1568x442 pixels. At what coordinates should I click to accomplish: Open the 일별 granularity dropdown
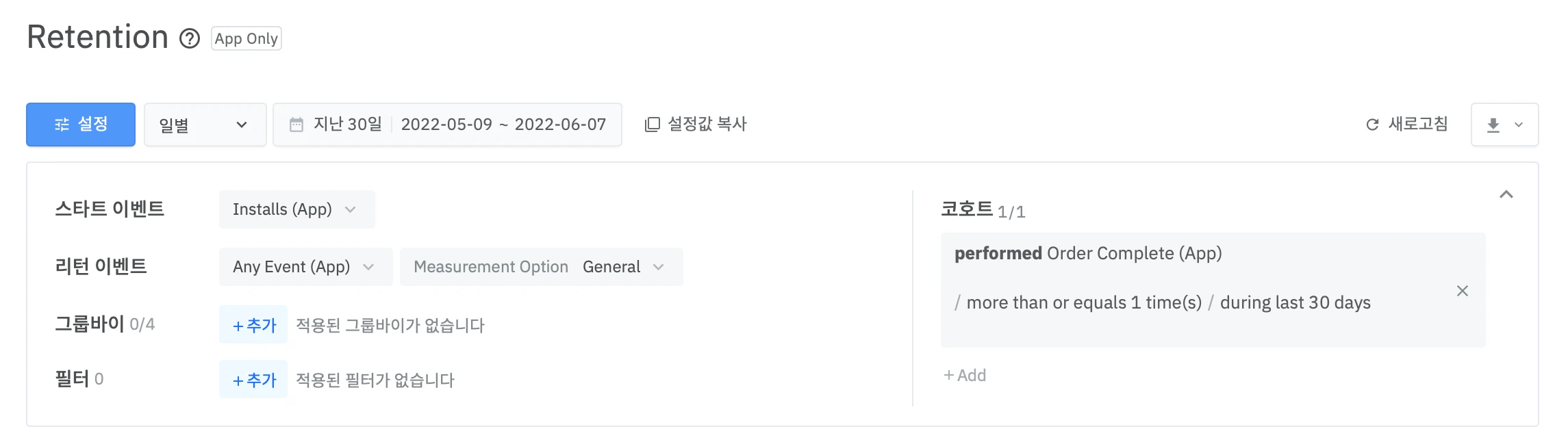tap(205, 125)
